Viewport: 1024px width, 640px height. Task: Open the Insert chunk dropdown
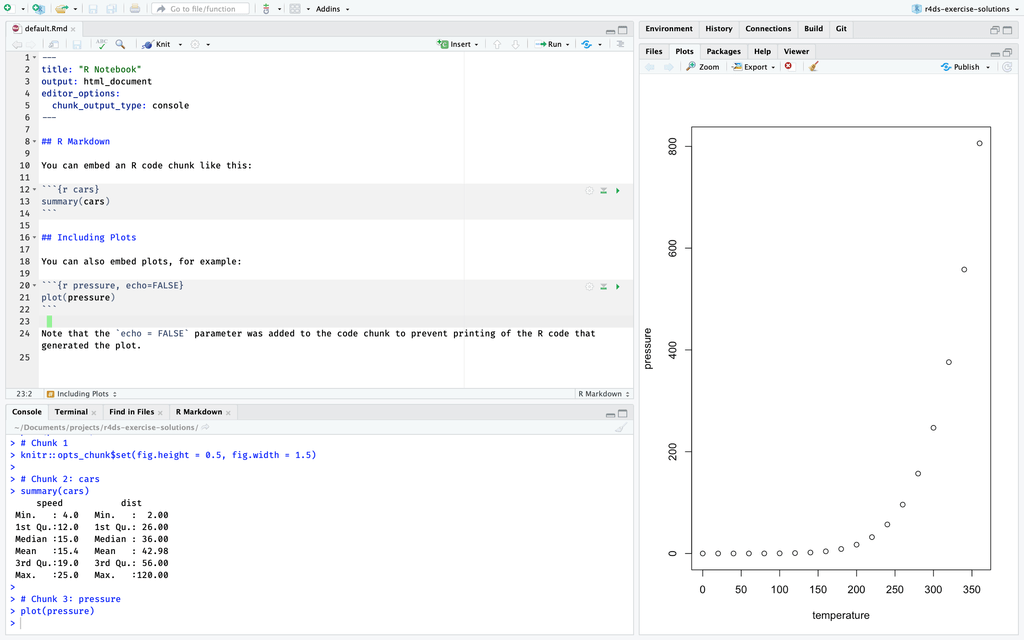pyautogui.click(x=458, y=44)
